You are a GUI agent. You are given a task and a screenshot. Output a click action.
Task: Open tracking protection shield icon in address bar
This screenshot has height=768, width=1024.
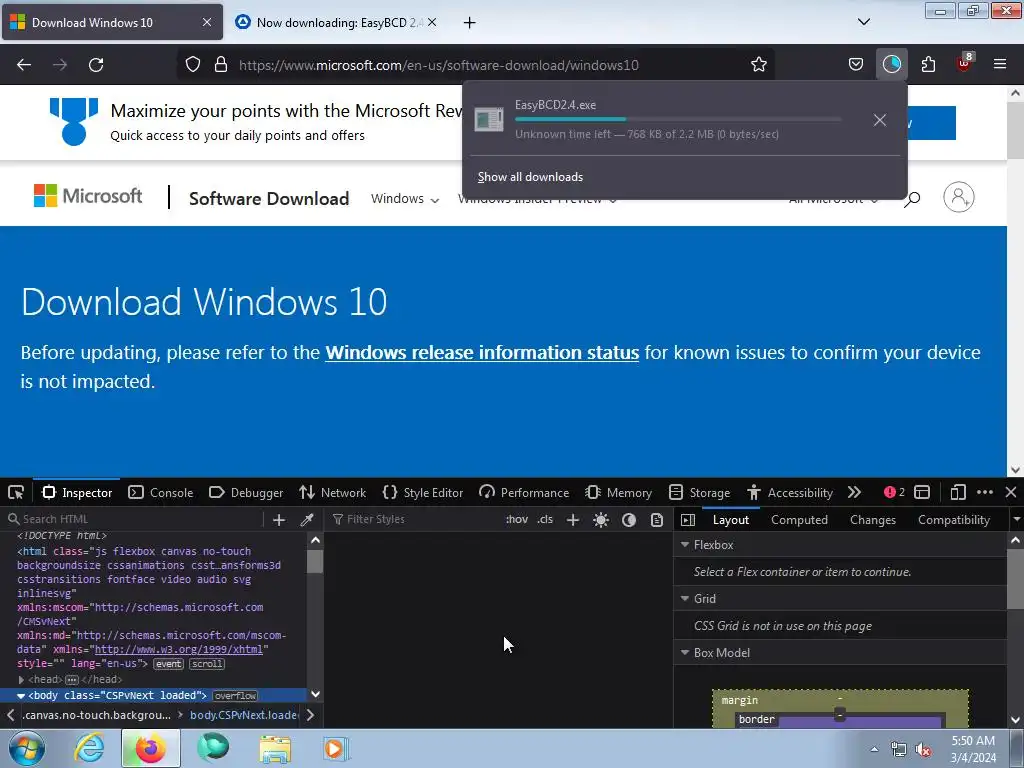193,65
